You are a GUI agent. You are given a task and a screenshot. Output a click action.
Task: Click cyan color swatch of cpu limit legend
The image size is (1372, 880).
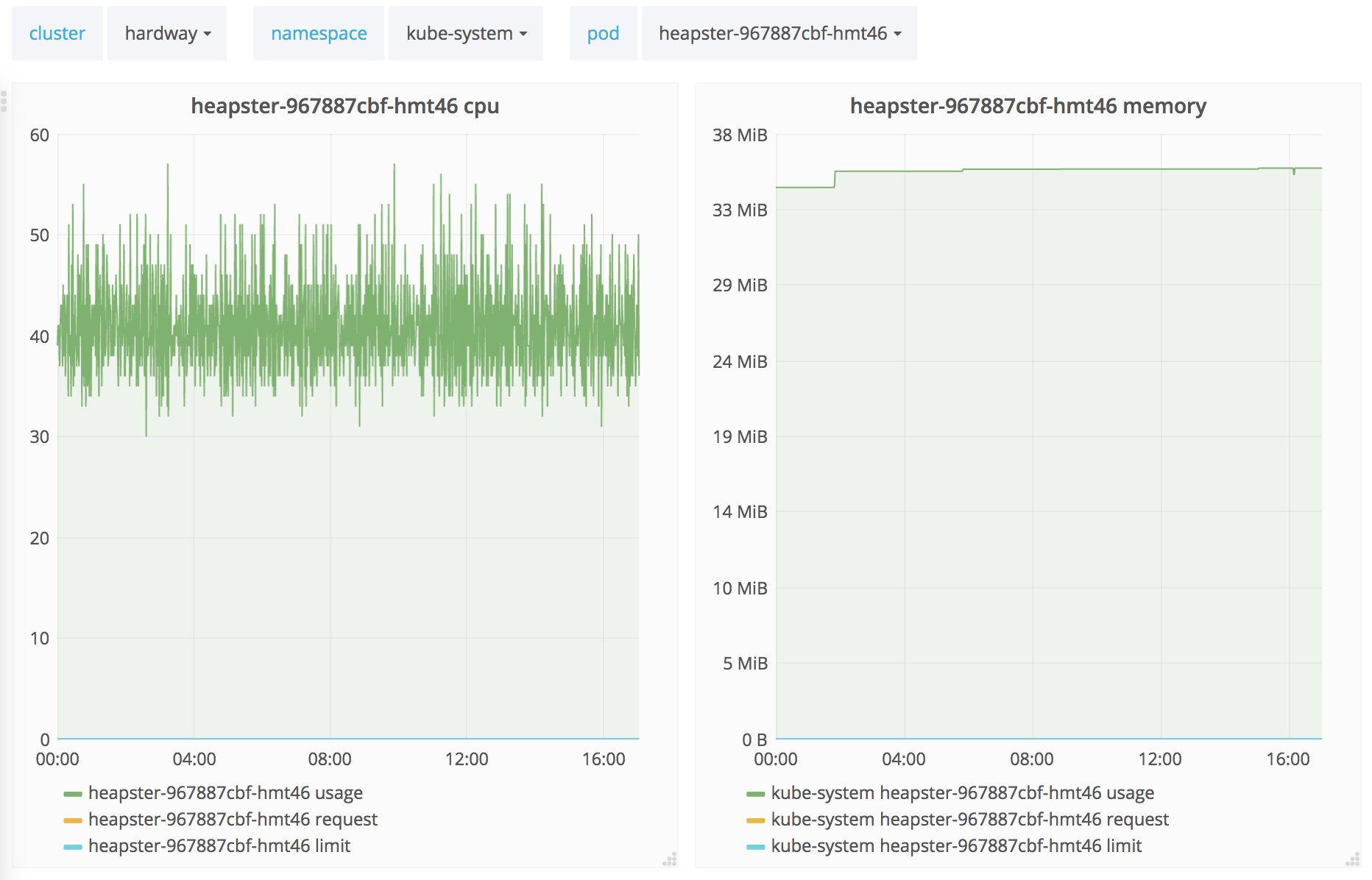tap(73, 847)
